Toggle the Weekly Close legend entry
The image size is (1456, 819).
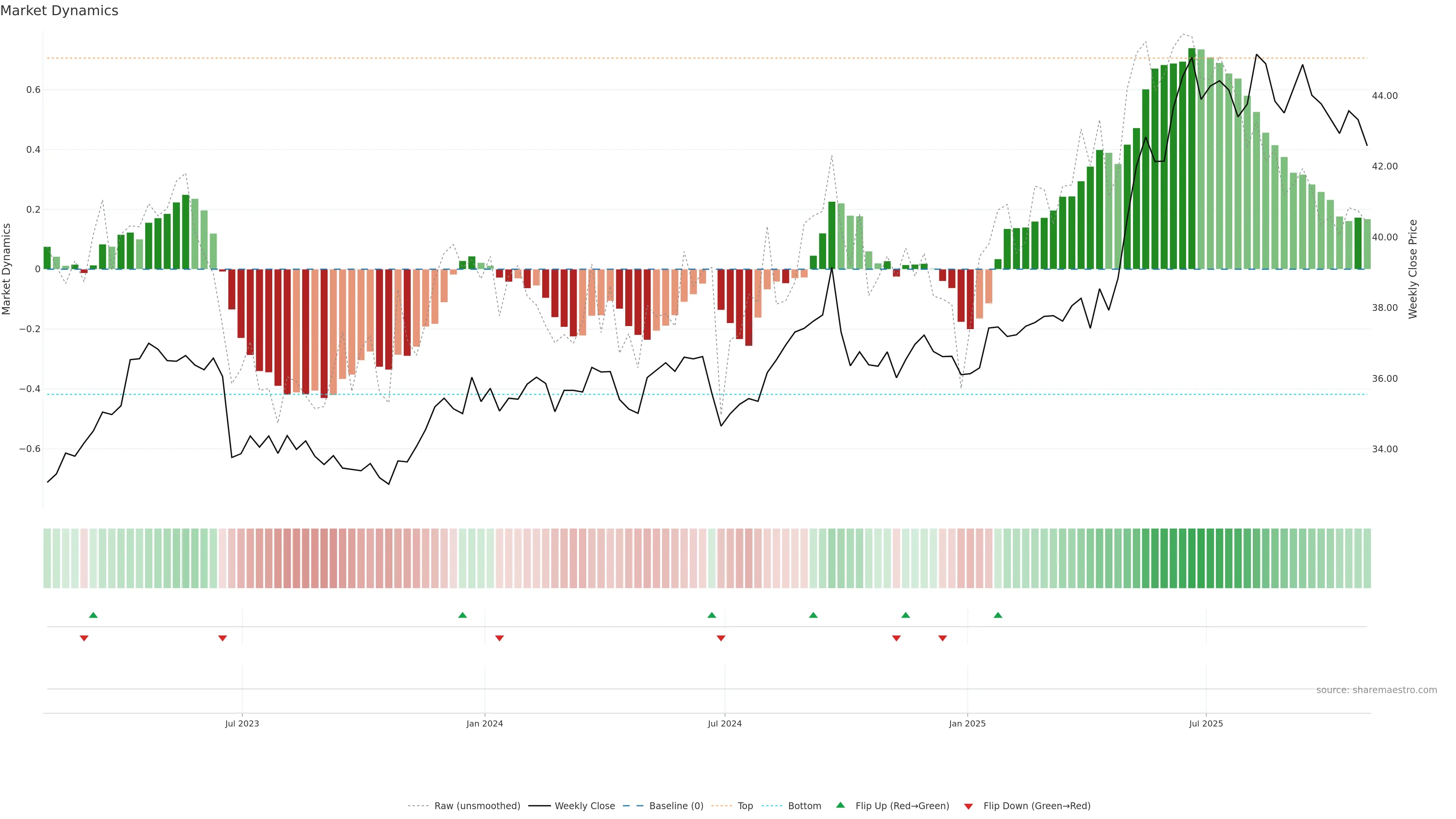tap(584, 806)
